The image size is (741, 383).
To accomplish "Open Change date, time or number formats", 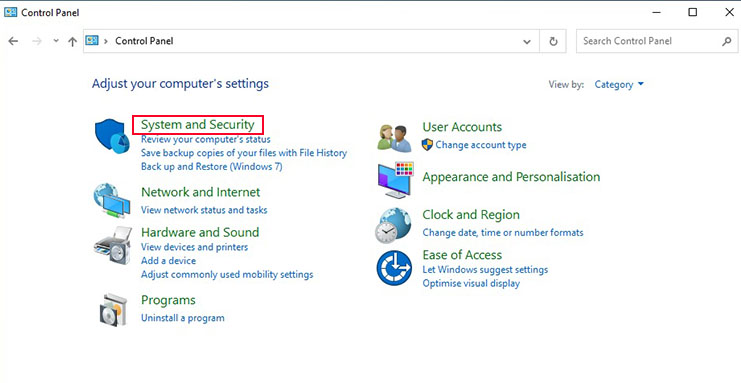I will 503,233.
